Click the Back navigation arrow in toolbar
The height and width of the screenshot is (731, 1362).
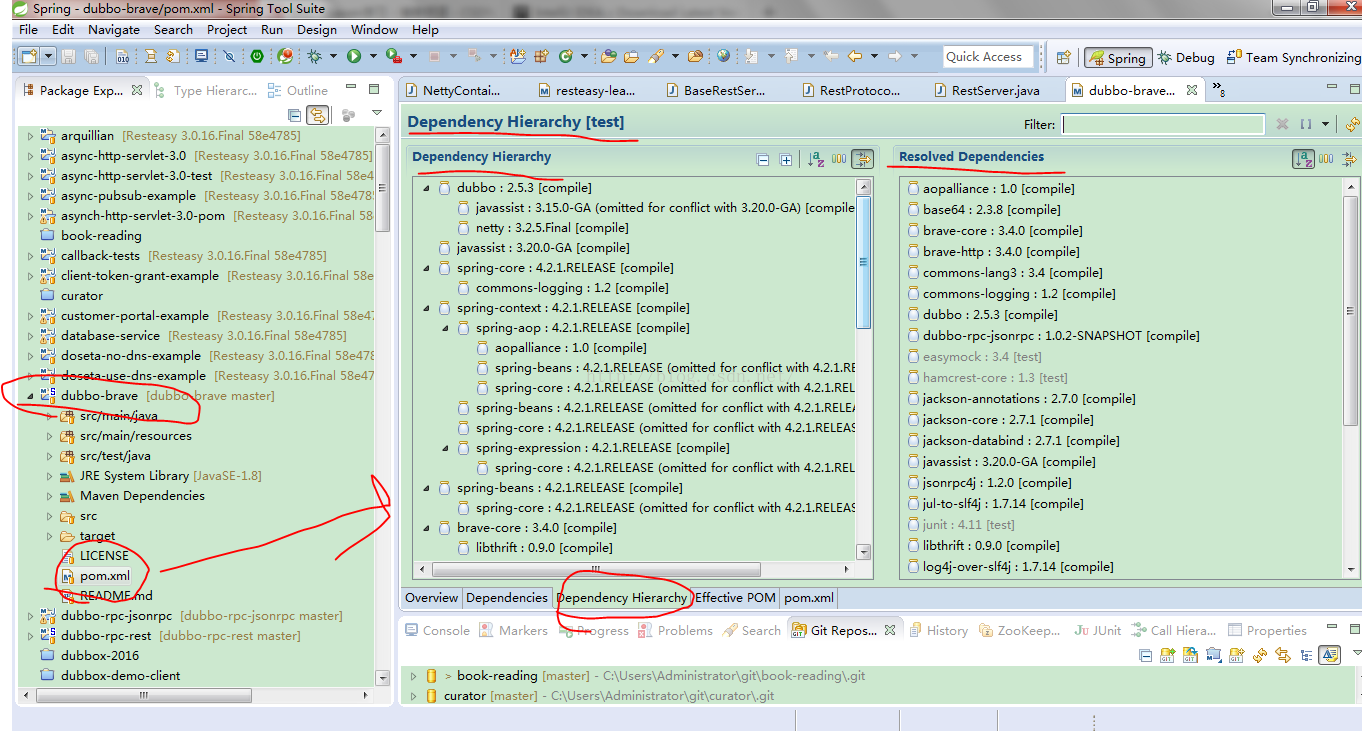coord(855,57)
